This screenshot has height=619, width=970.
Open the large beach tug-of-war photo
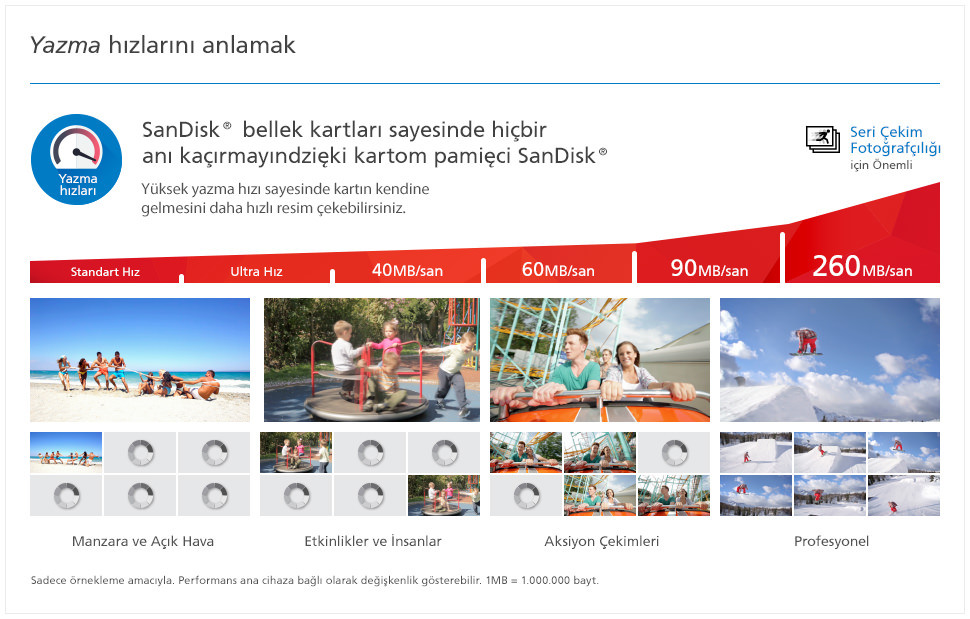tap(140, 360)
